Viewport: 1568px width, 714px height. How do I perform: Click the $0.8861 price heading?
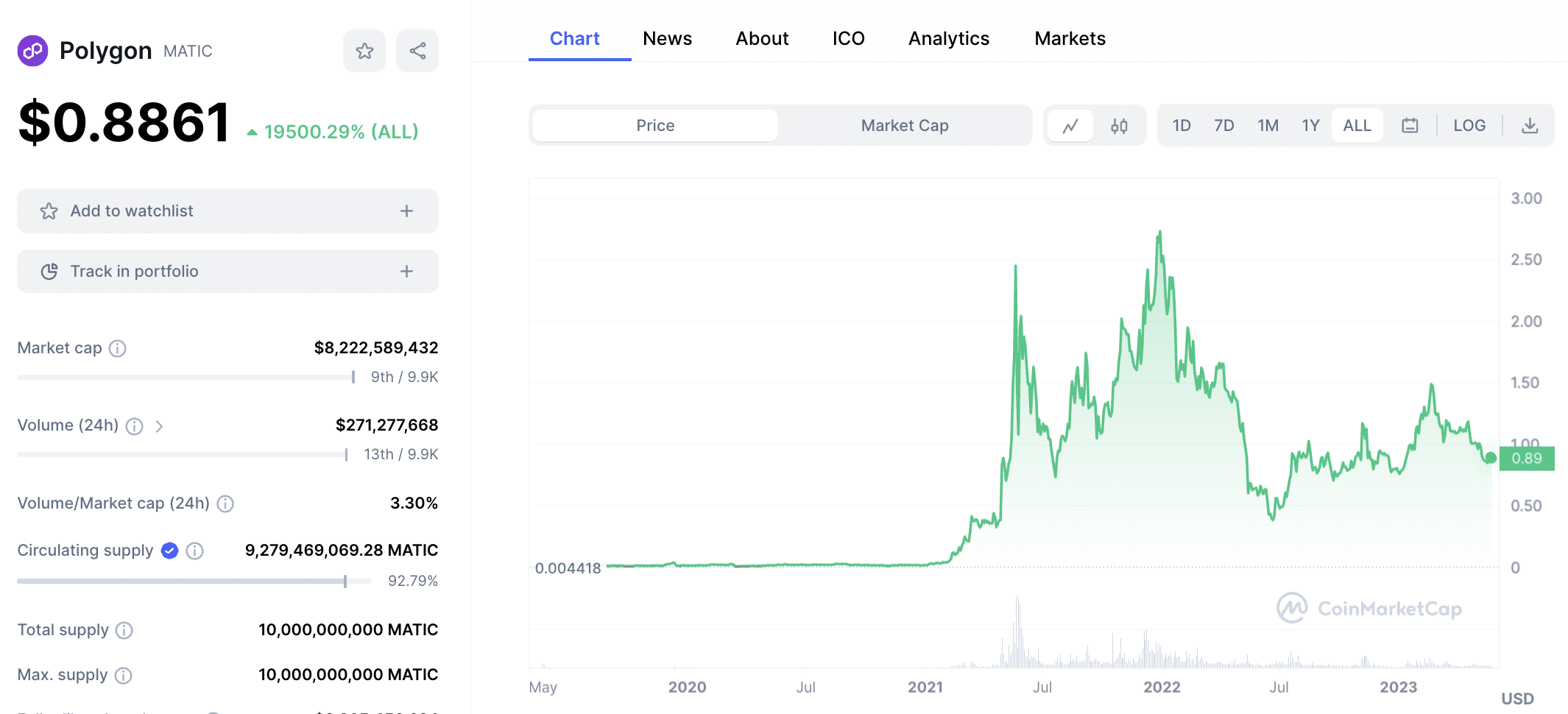(124, 122)
